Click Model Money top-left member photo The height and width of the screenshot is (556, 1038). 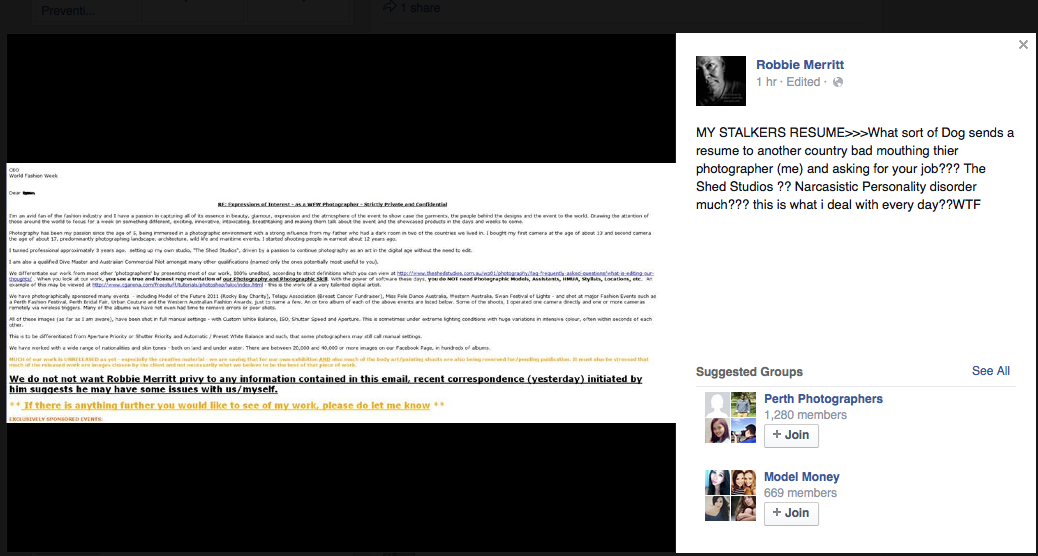click(x=717, y=482)
